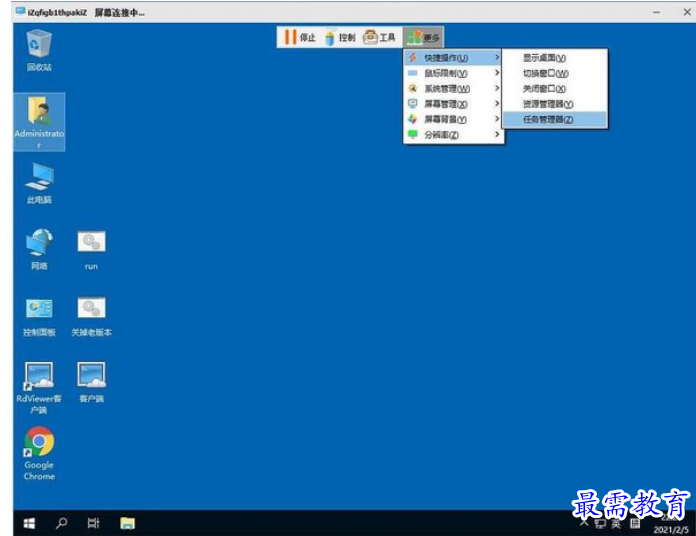Expand the 屏幕管理(X) submenu arrow
696x536 pixels.
click(497, 103)
